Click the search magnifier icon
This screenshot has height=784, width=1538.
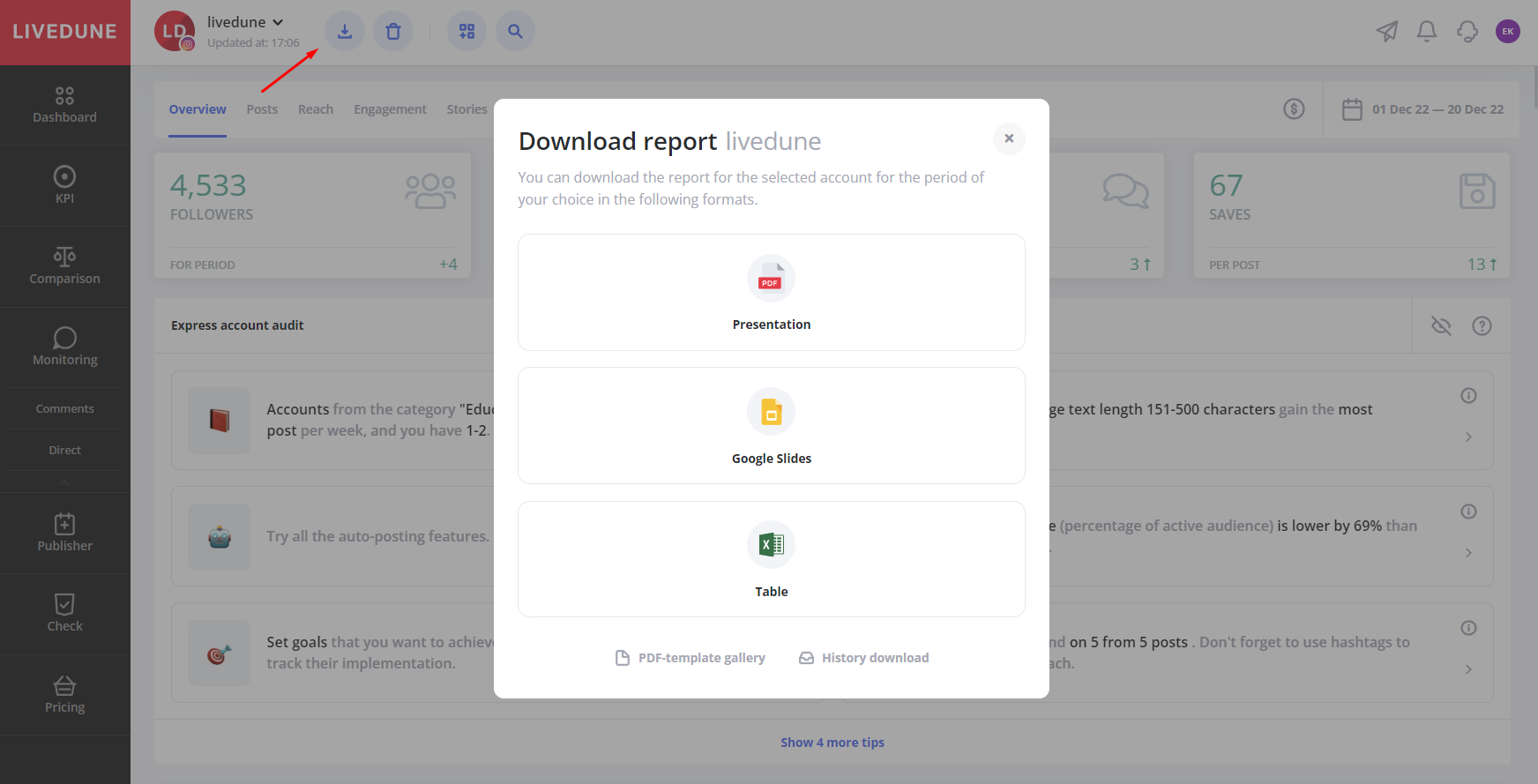pos(515,32)
